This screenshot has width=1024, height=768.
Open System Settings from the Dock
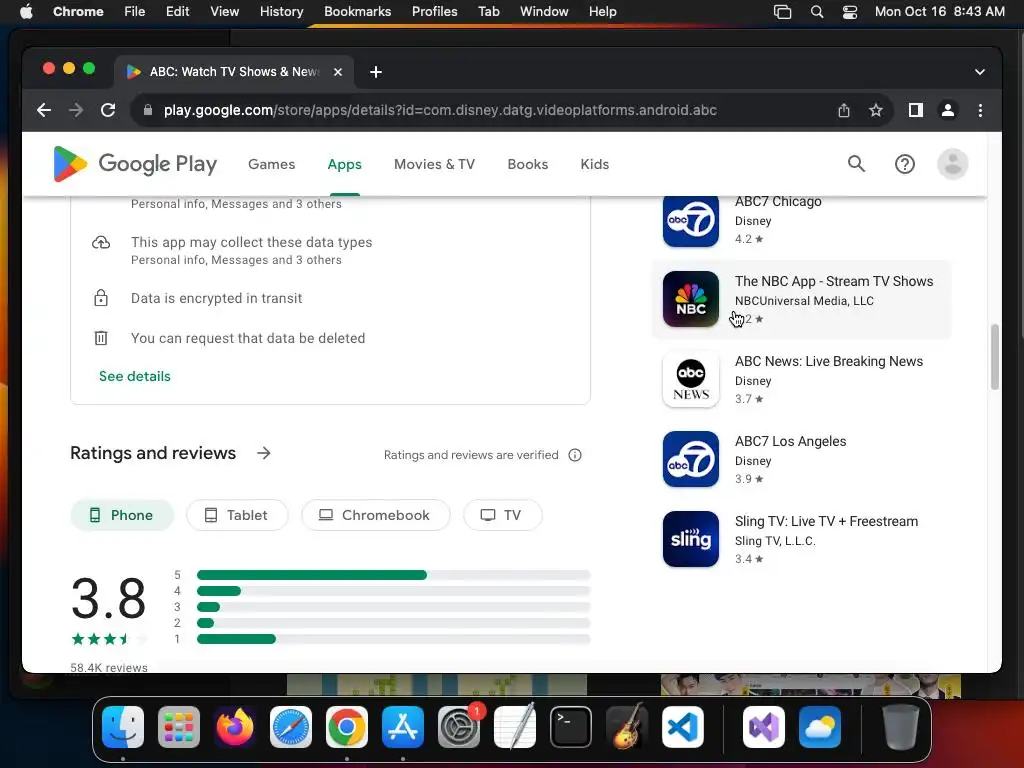[458, 727]
